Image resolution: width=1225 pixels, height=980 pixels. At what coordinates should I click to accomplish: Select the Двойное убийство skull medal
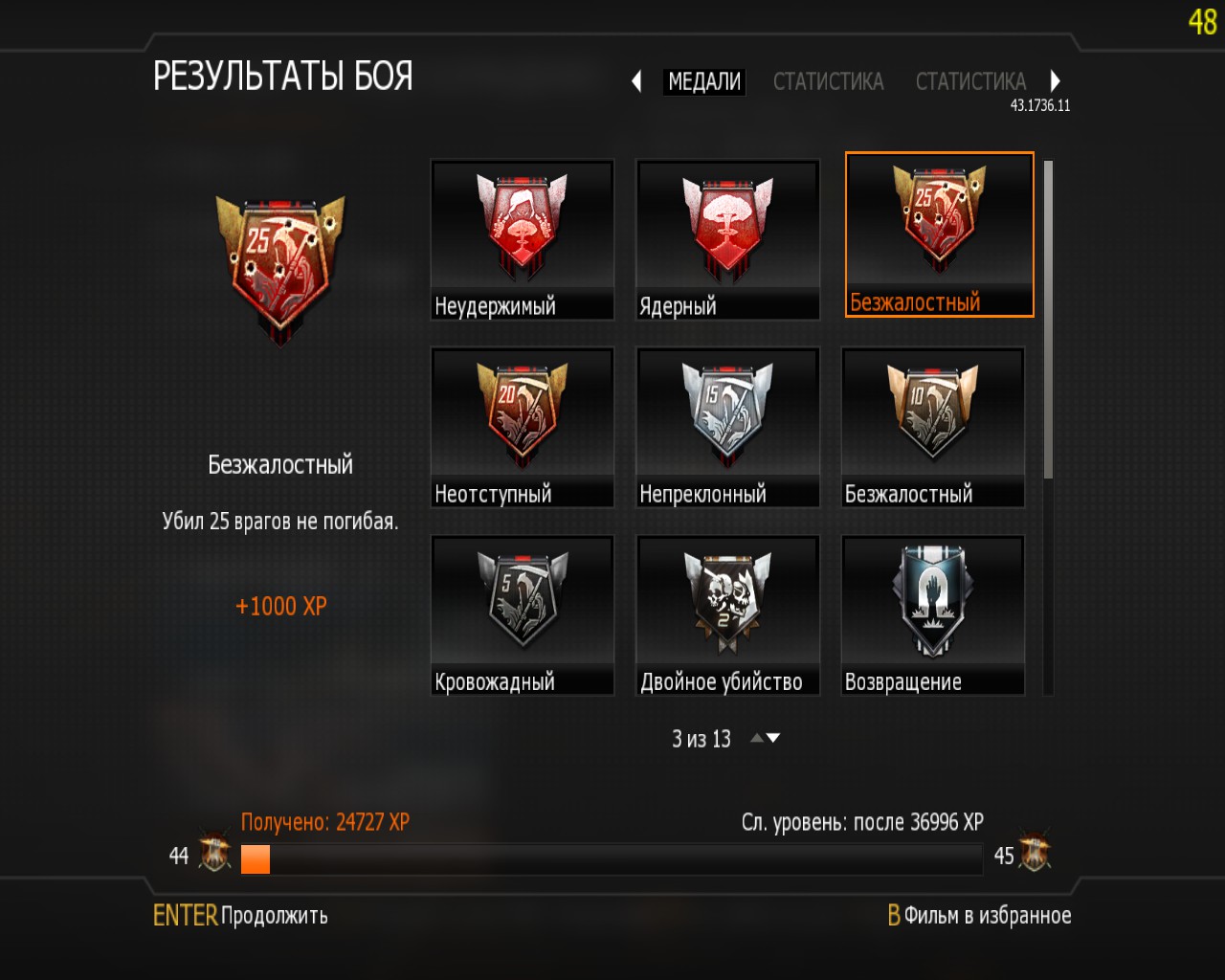pos(727,614)
